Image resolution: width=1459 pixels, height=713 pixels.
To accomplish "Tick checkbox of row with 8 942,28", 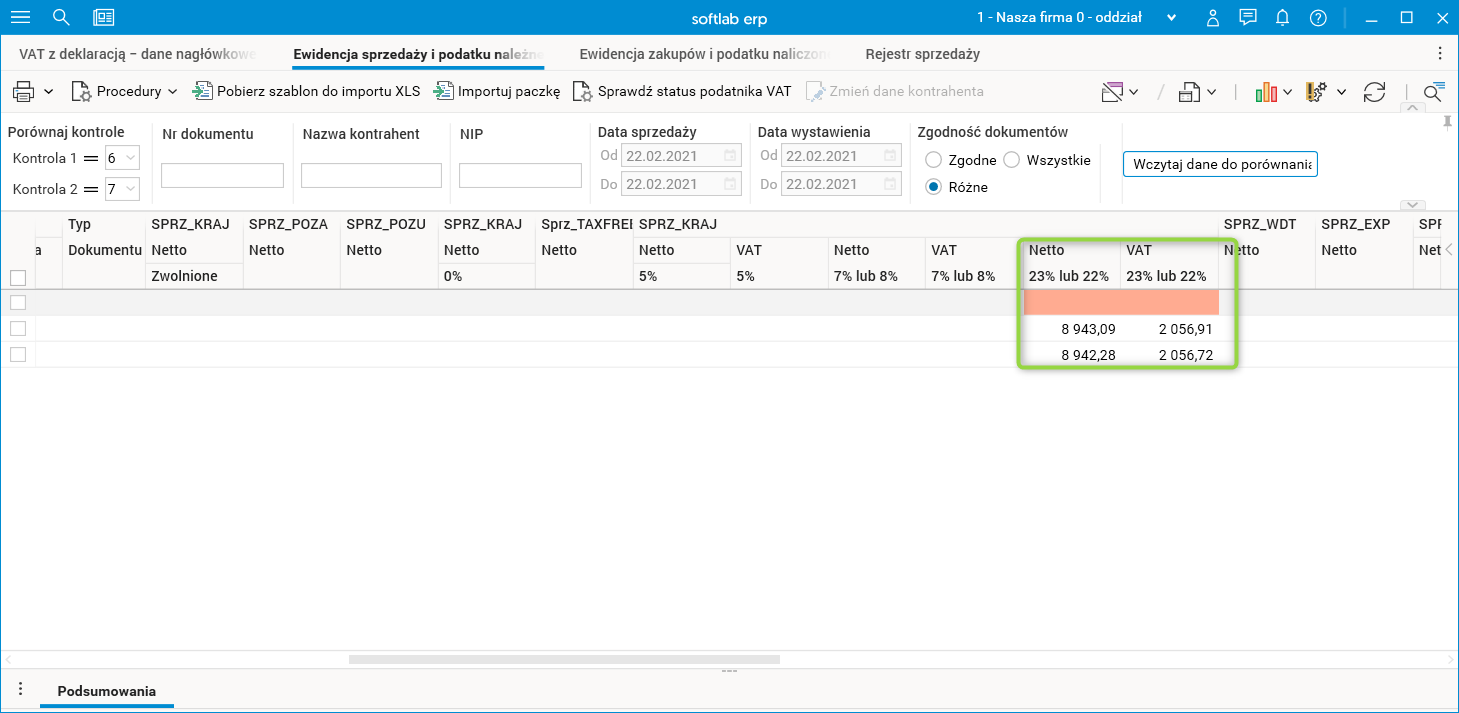I will click(18, 354).
